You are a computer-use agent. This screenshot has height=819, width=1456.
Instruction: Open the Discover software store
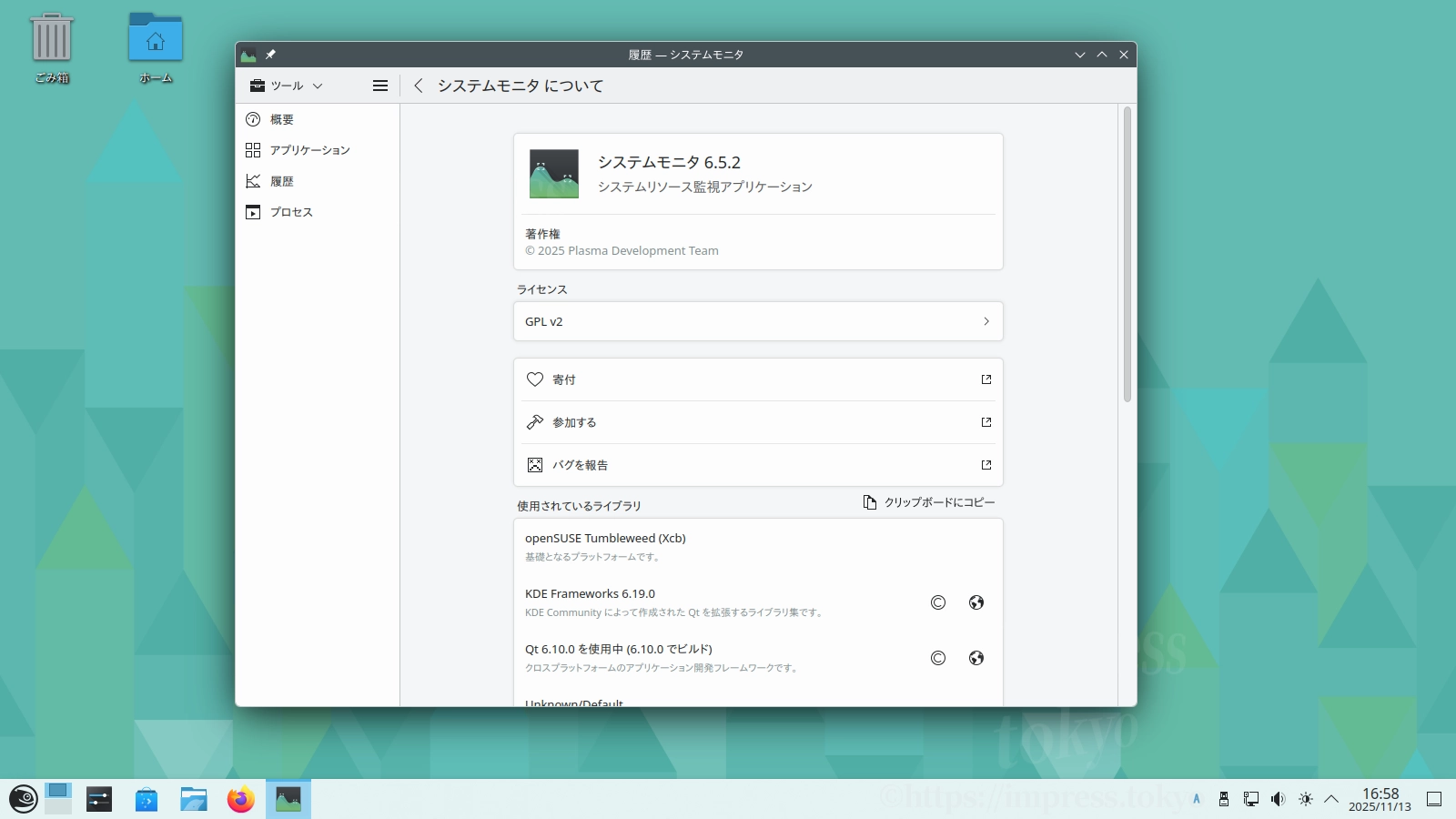tap(147, 799)
